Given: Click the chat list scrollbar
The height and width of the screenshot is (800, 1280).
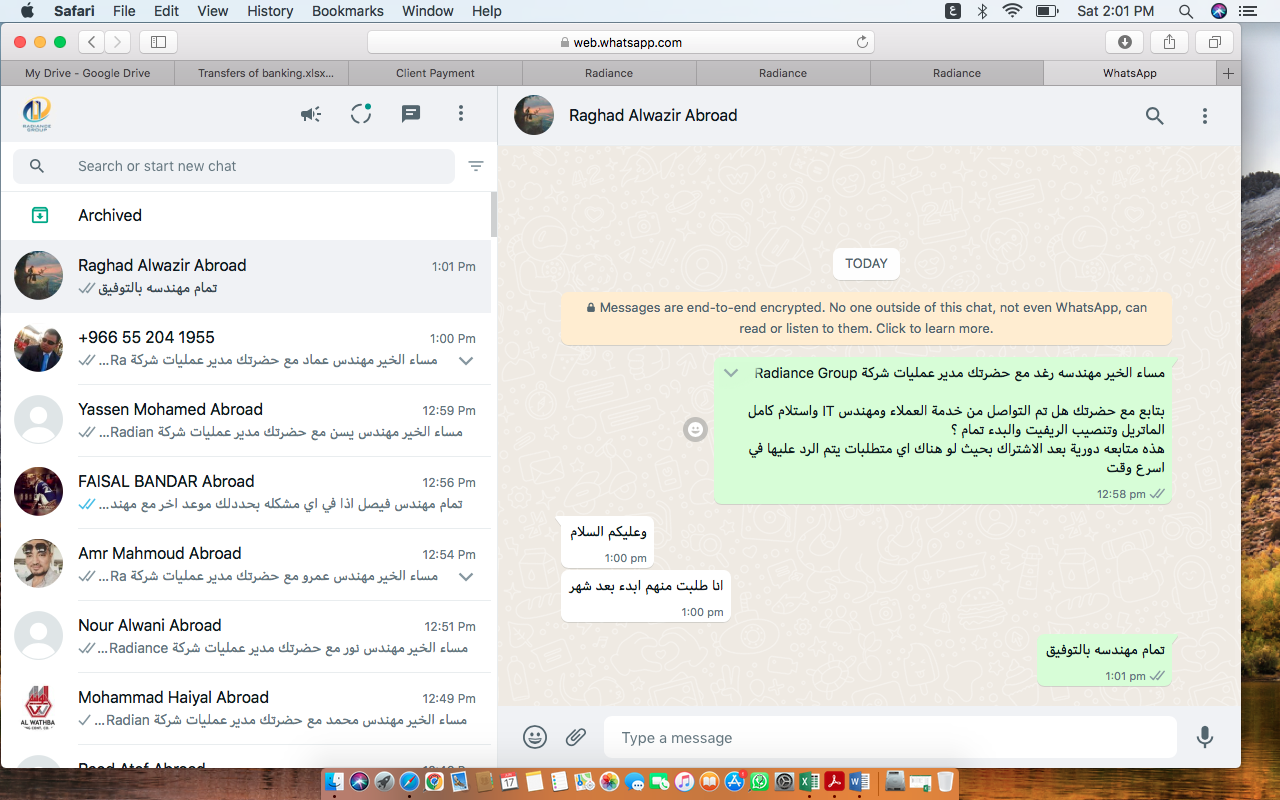Looking at the screenshot, I should [493, 214].
